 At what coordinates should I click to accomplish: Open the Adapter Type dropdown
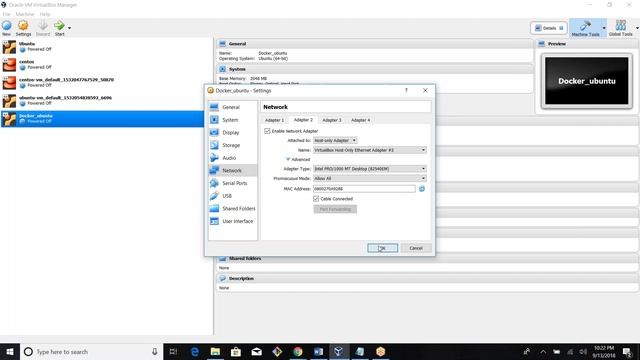[x=370, y=169]
